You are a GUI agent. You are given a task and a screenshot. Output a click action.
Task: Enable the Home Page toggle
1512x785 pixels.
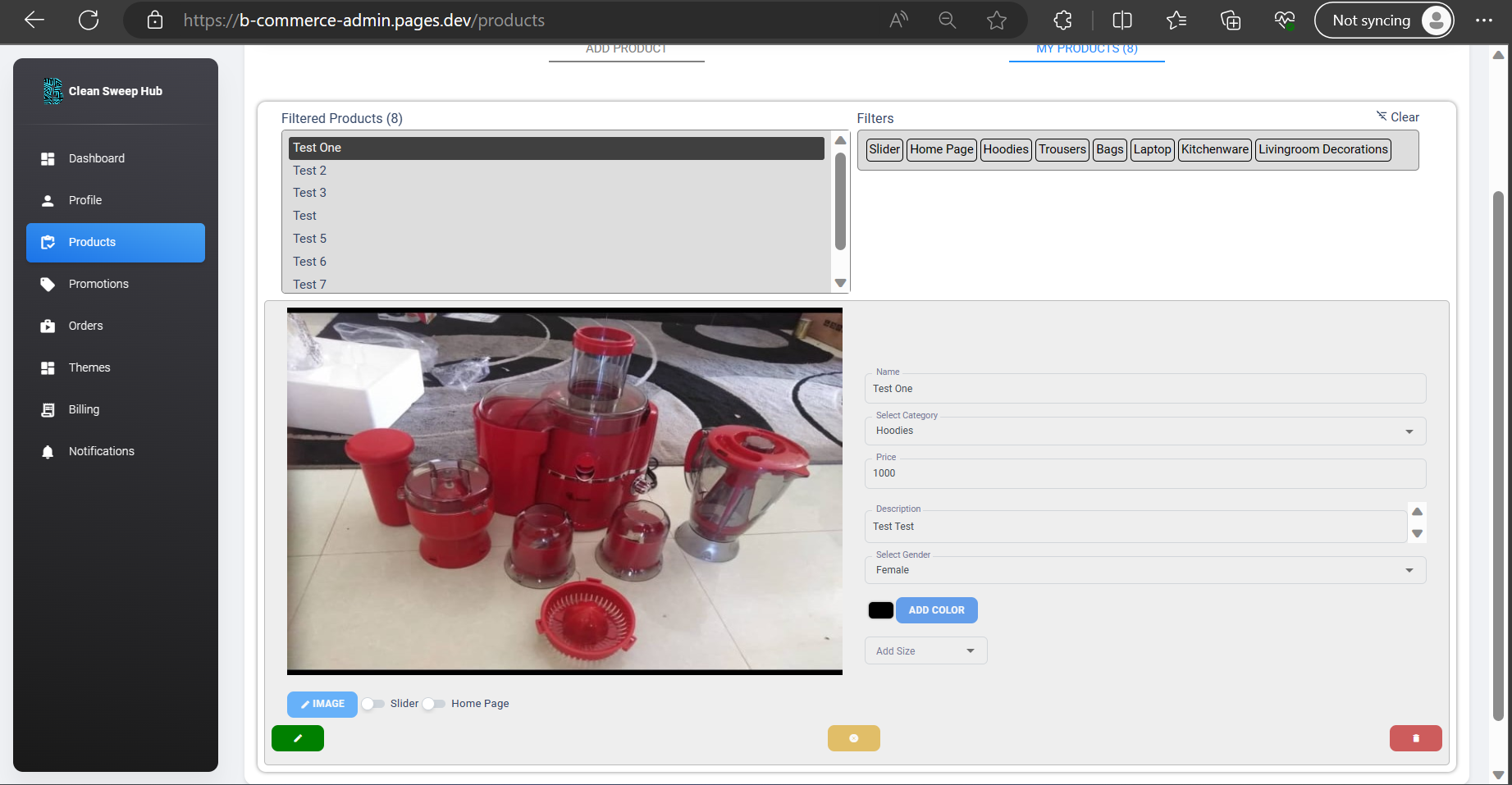coord(432,704)
